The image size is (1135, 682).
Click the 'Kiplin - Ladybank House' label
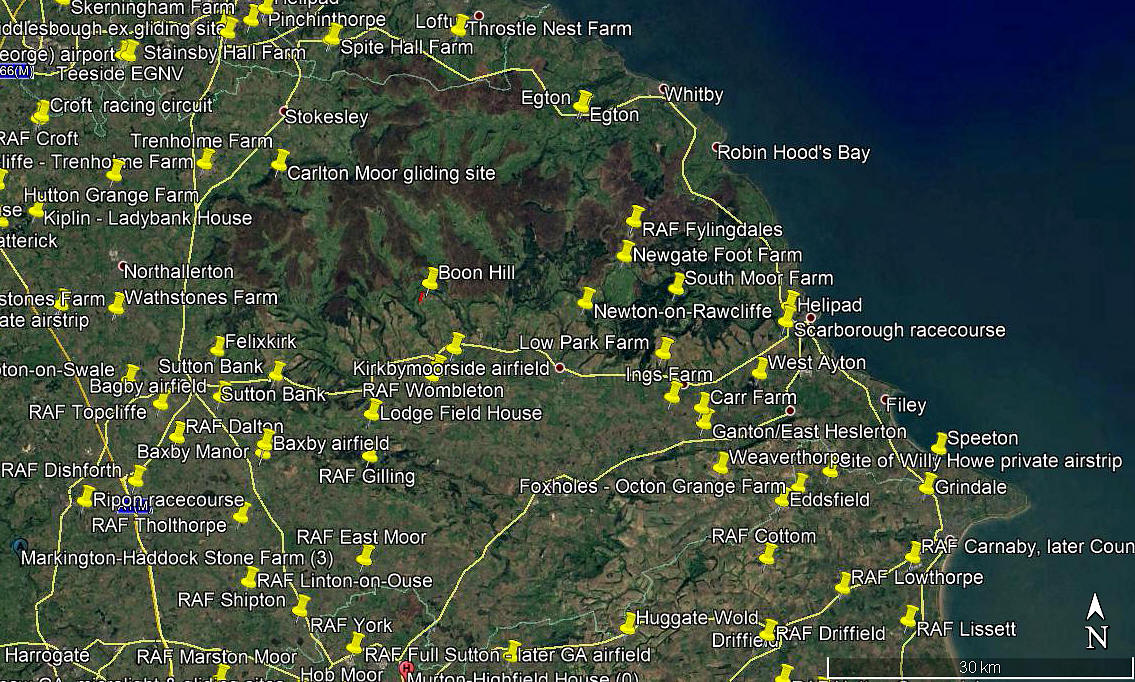pyautogui.click(x=148, y=218)
